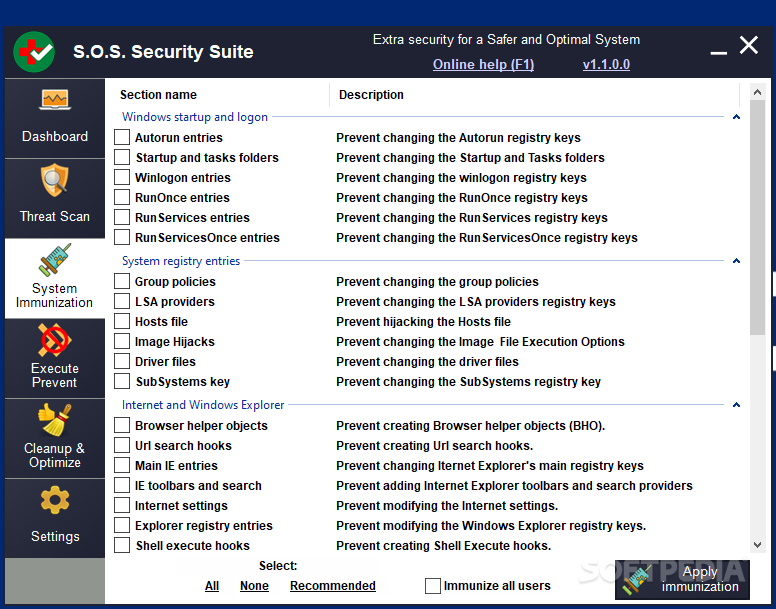This screenshot has height=609, width=776.
Task: Toggle Immunize all users checkbox
Action: pos(433,586)
